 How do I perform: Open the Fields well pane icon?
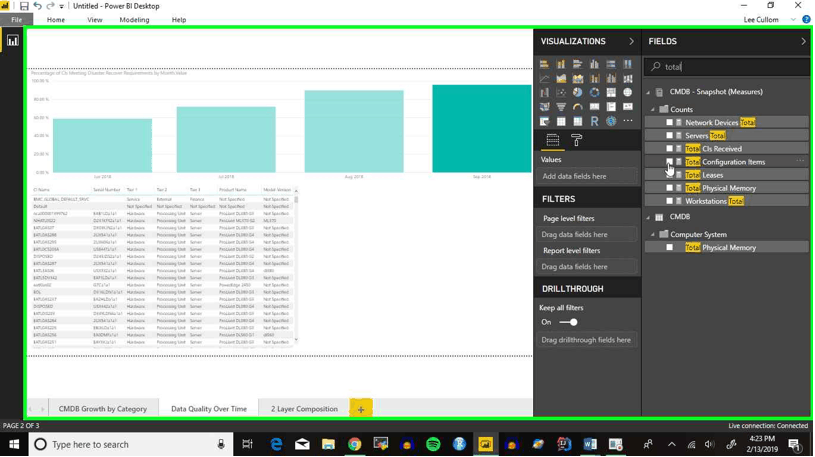coord(553,140)
